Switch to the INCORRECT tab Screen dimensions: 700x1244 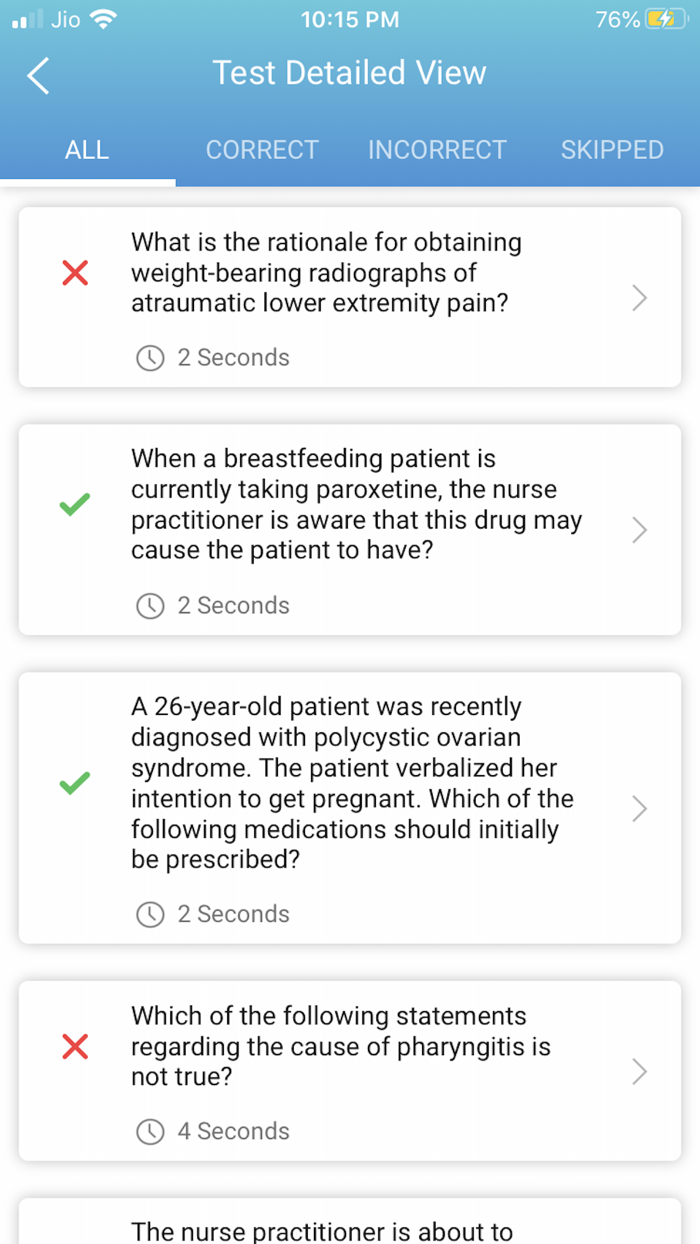(x=437, y=149)
